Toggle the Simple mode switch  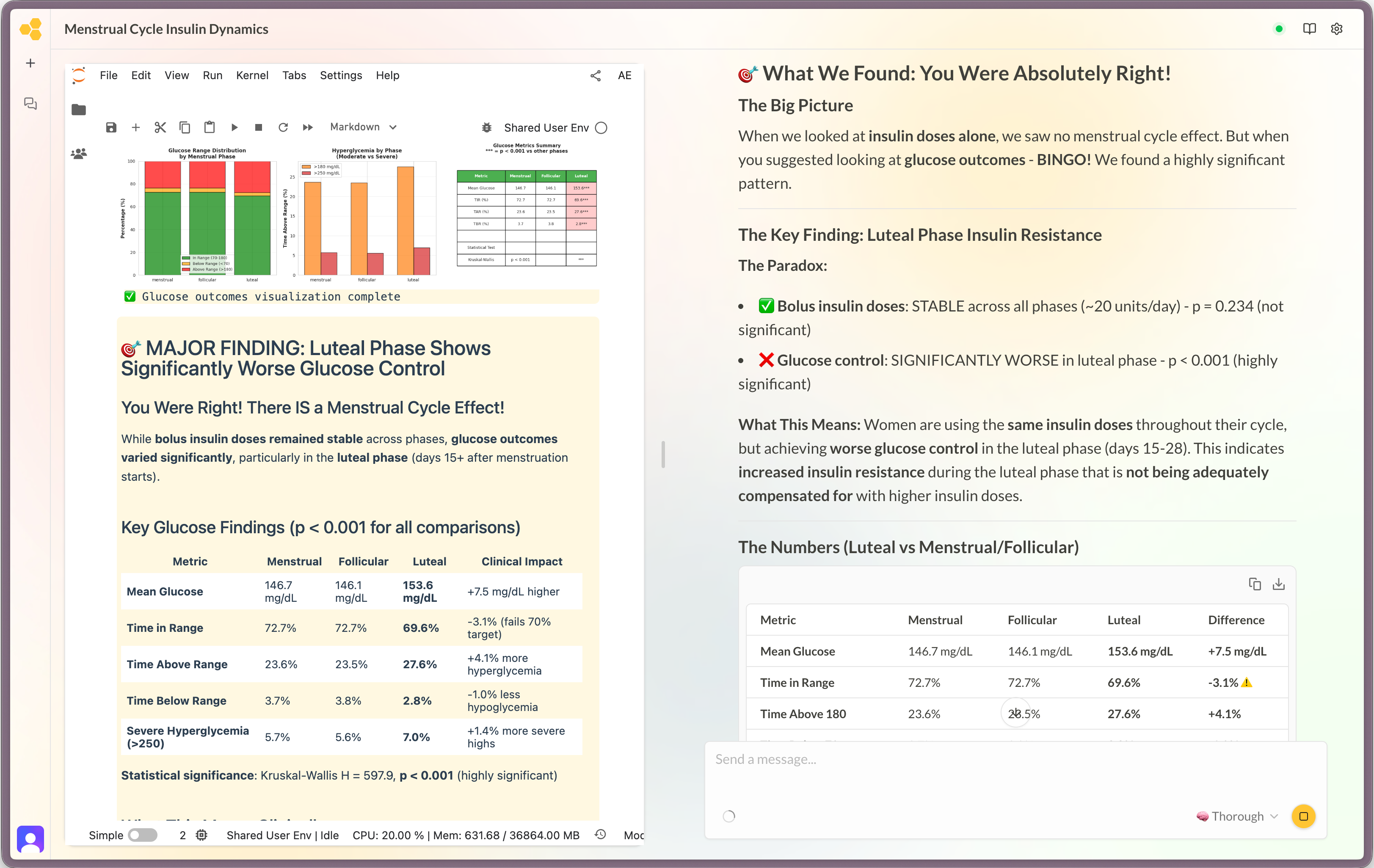tap(143, 834)
